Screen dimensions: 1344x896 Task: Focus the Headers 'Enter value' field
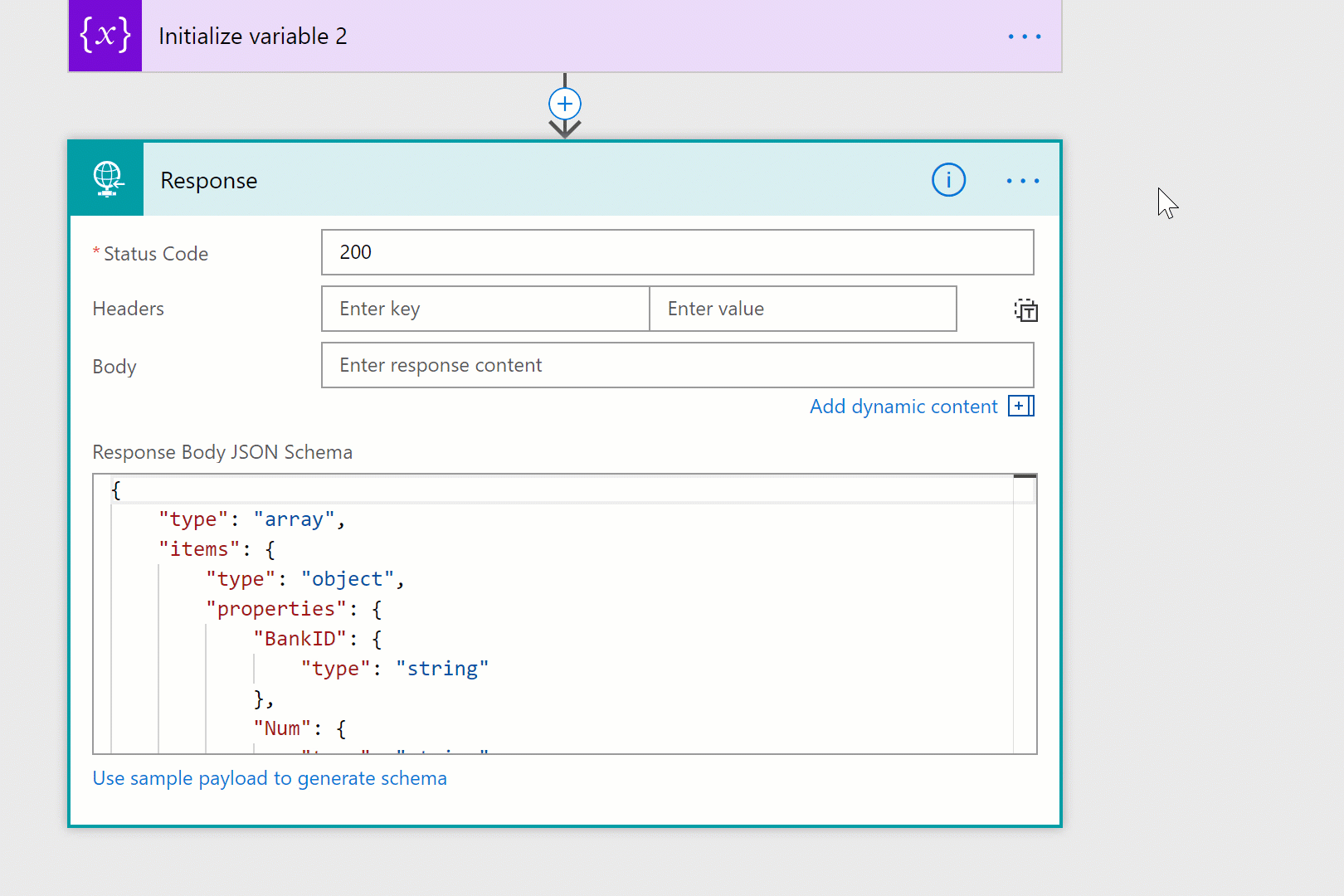[802, 309]
